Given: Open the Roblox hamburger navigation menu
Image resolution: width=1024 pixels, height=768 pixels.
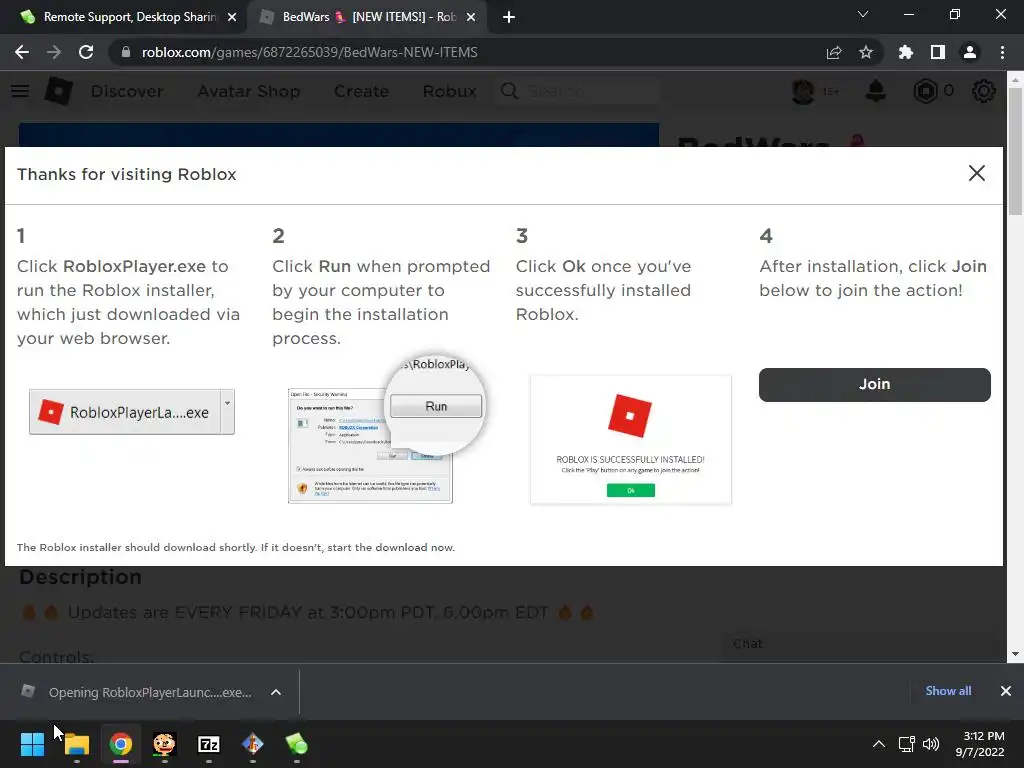Looking at the screenshot, I should tap(20, 91).
